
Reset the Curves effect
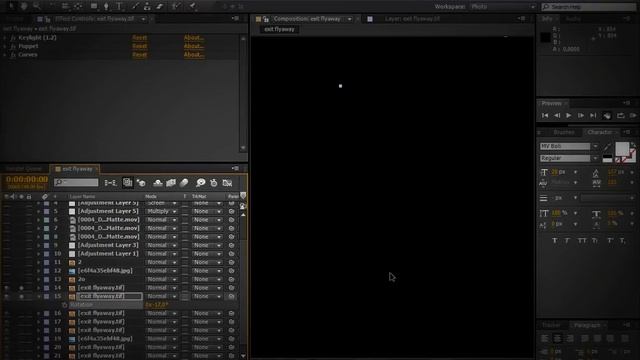coord(140,55)
